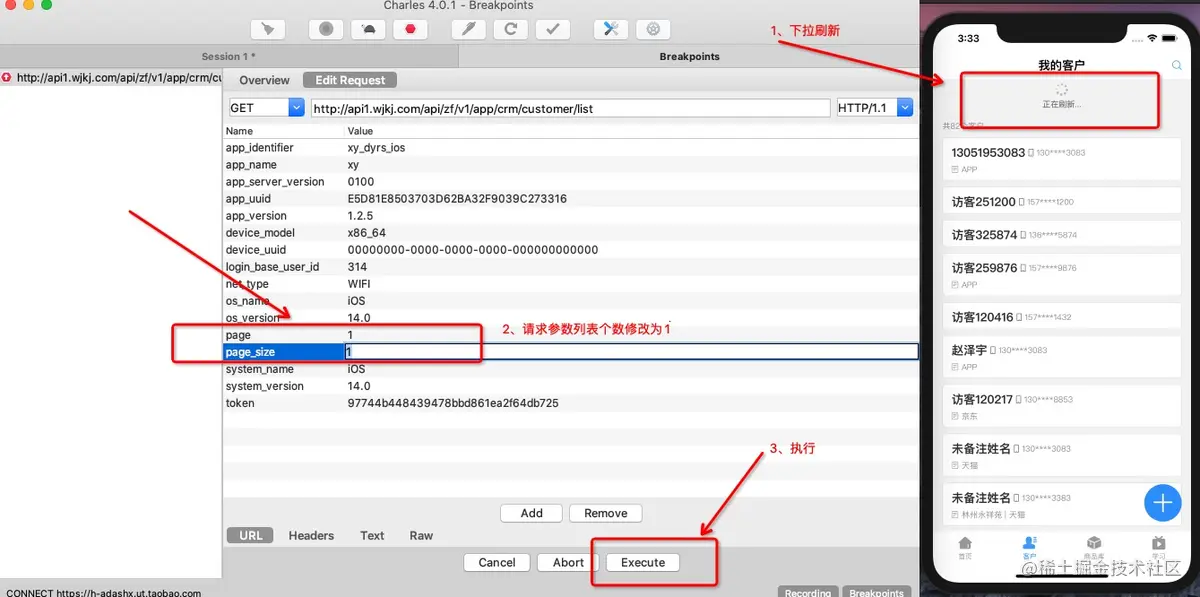1200x597 pixels.
Task: Tap the blue plus floating button
Action: 1162,502
